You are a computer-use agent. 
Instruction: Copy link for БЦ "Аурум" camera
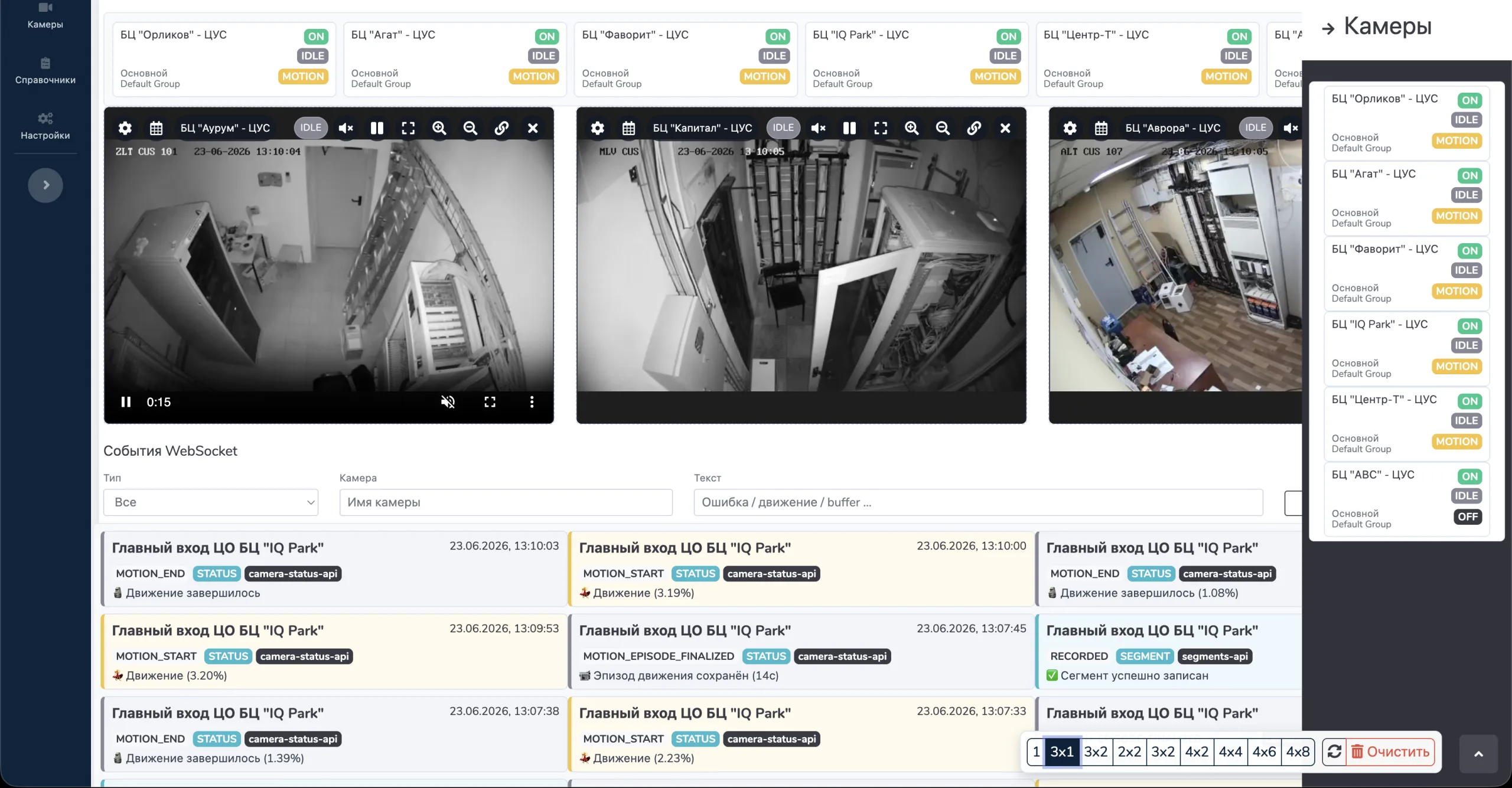(x=501, y=128)
